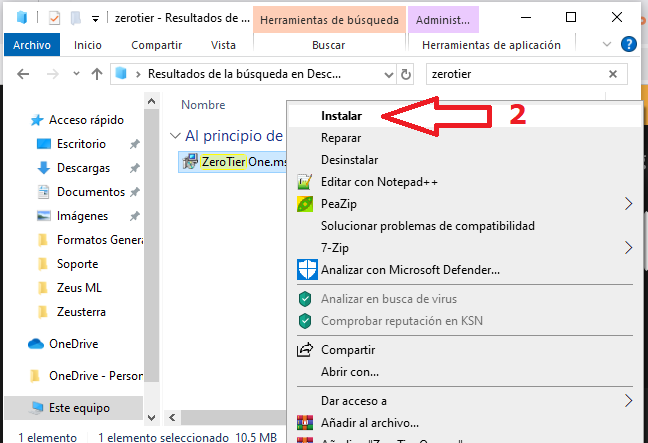Click the address bar search results path
Viewport: 648px width, 443px height.
[x=244, y=74]
